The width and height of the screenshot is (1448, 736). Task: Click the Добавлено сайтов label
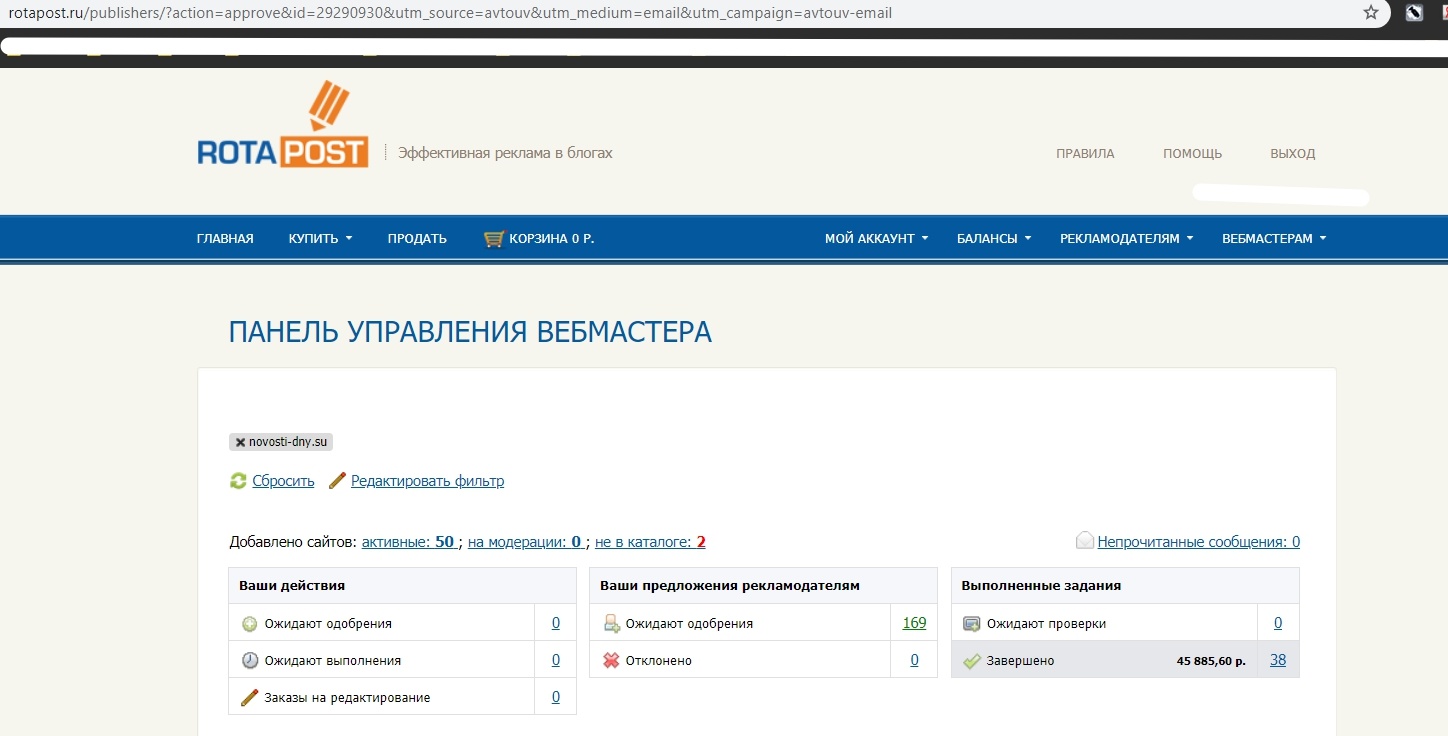click(293, 542)
